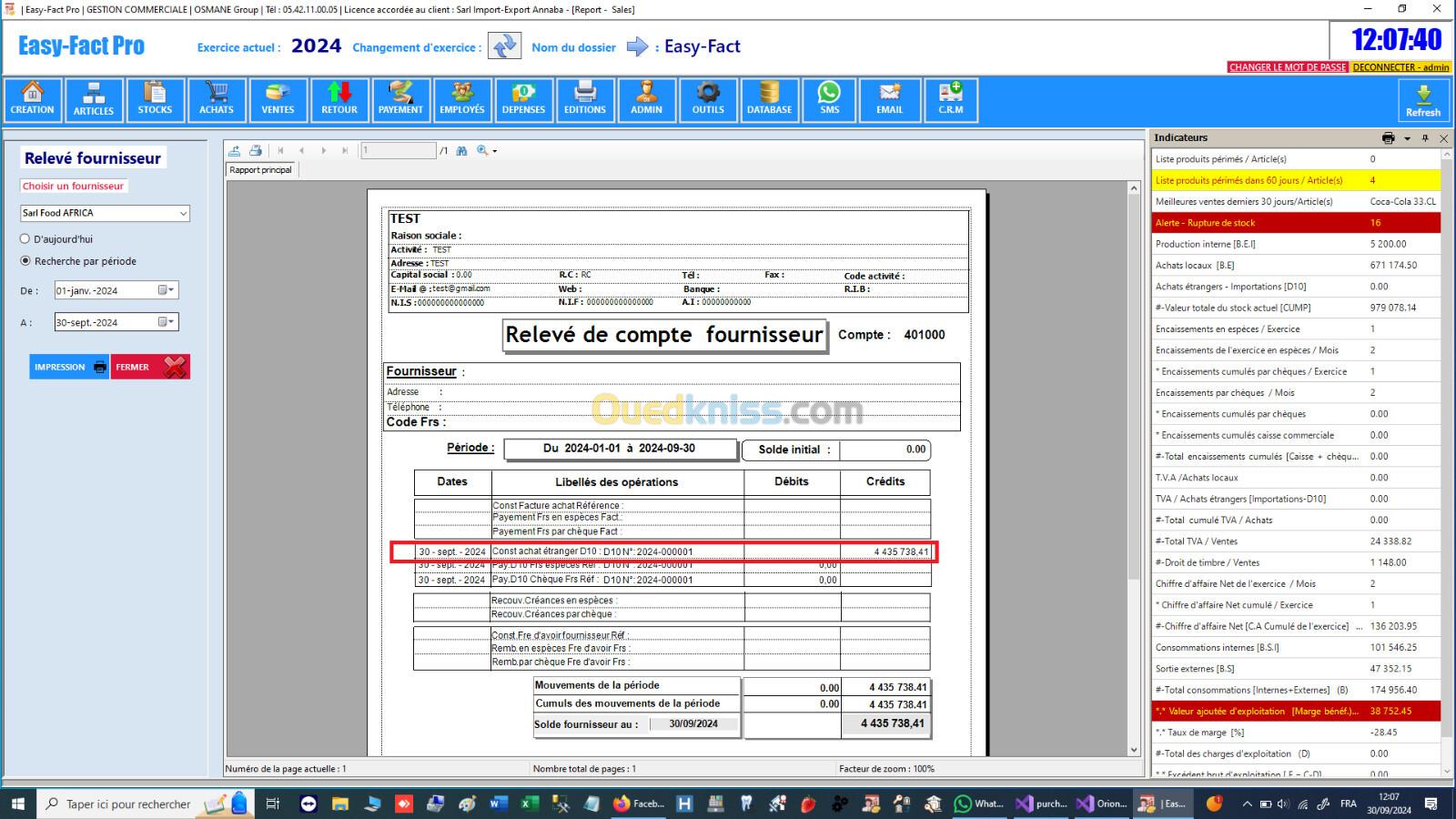Screen dimensions: 1456x819
Task: Open the DATABASE tool
Action: [x=769, y=99]
